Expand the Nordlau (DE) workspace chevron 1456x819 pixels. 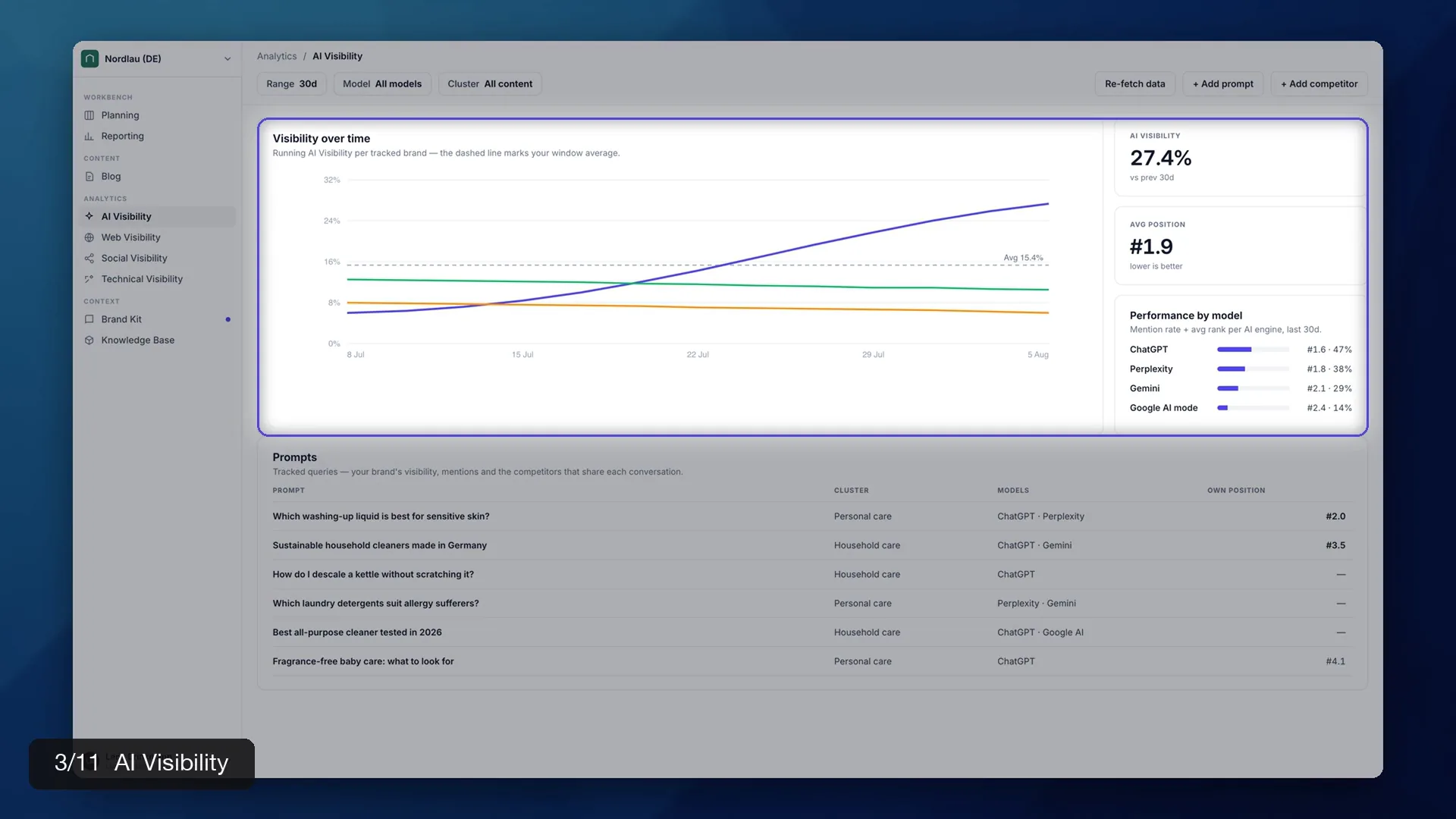(227, 59)
